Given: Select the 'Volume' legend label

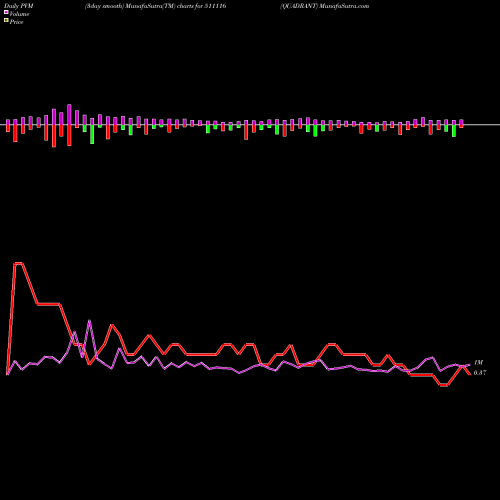Looking at the screenshot, I should pyautogui.click(x=19, y=14).
